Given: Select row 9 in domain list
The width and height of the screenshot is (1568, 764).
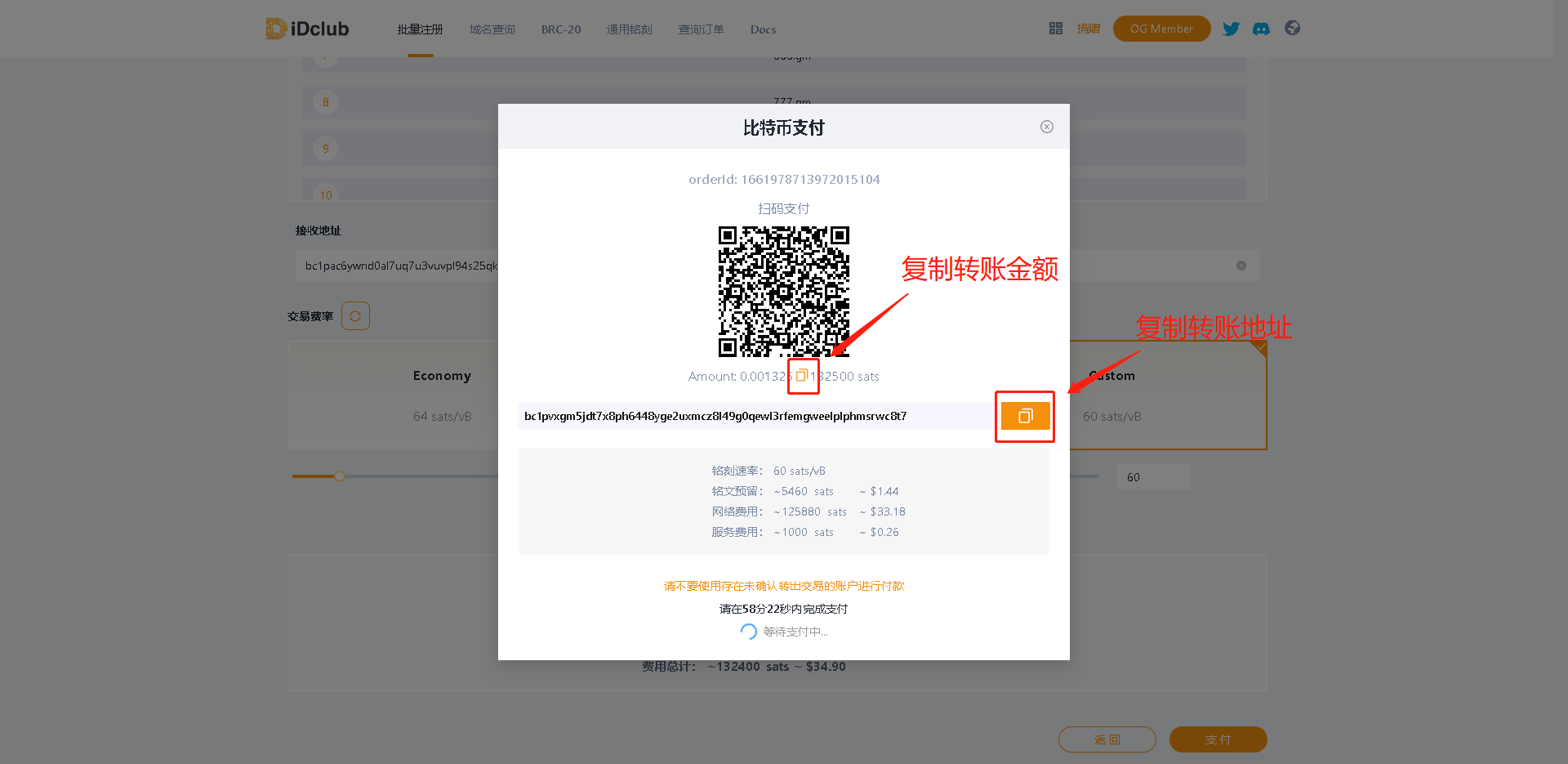Looking at the screenshot, I should (774, 149).
